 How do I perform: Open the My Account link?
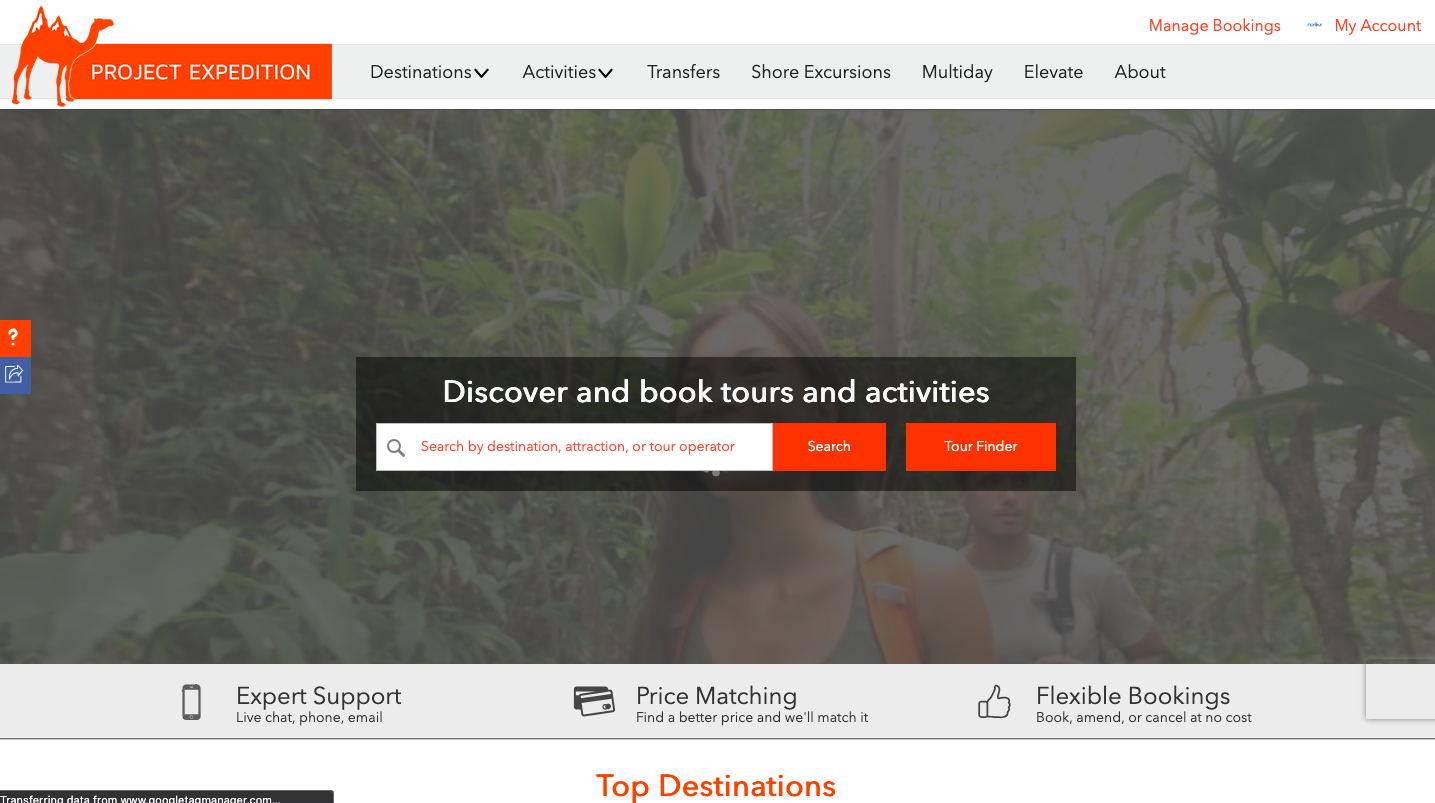click(x=1377, y=26)
